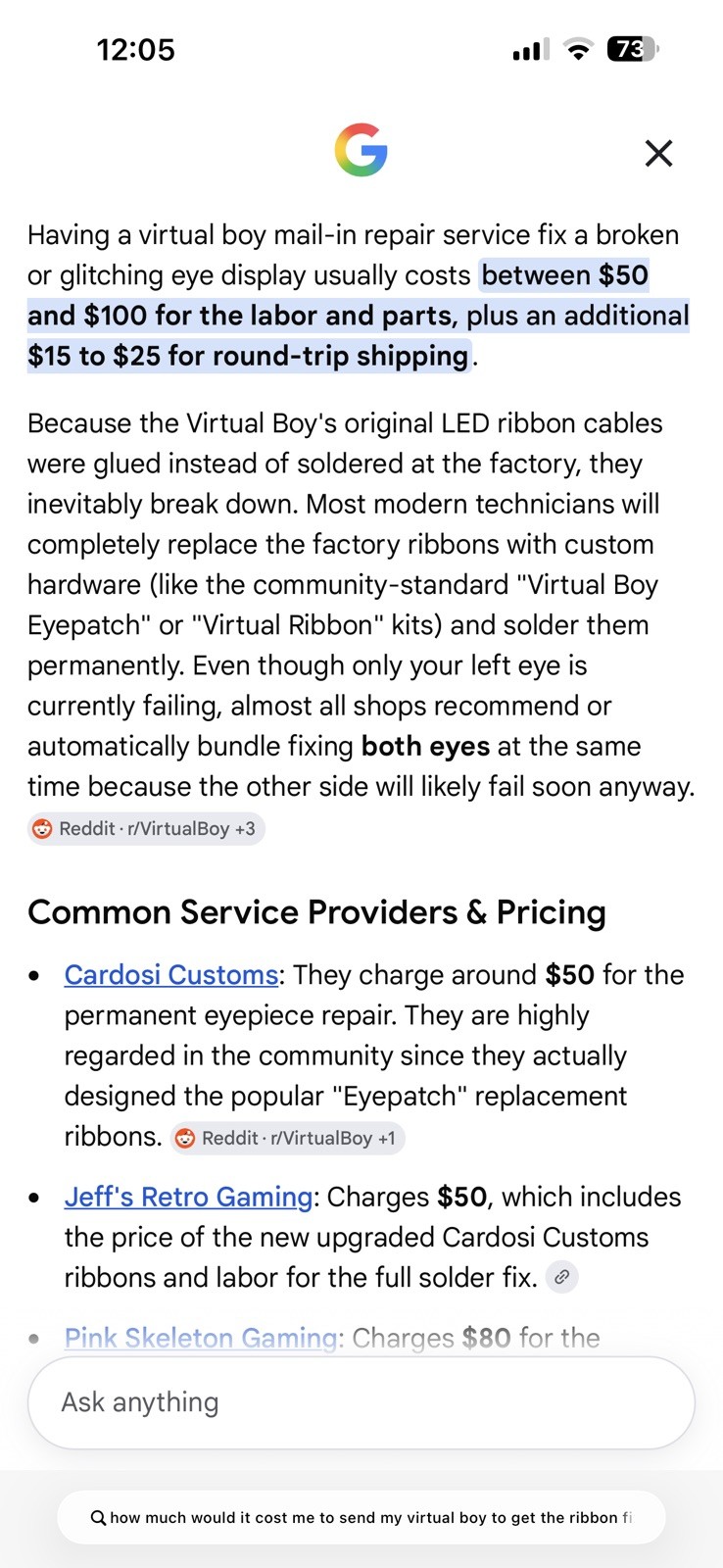Image resolution: width=723 pixels, height=1568 pixels.
Task: Tap the Google G logo
Action: click(361, 150)
